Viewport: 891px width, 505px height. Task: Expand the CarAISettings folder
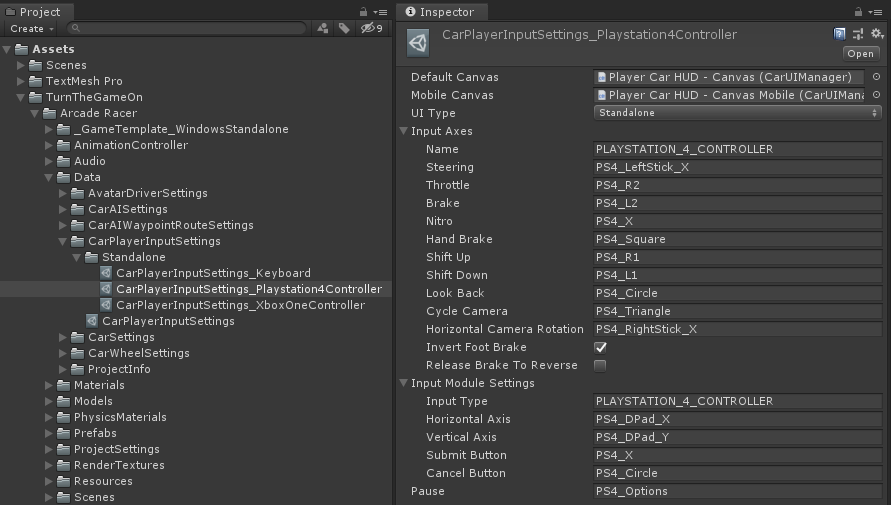63,209
